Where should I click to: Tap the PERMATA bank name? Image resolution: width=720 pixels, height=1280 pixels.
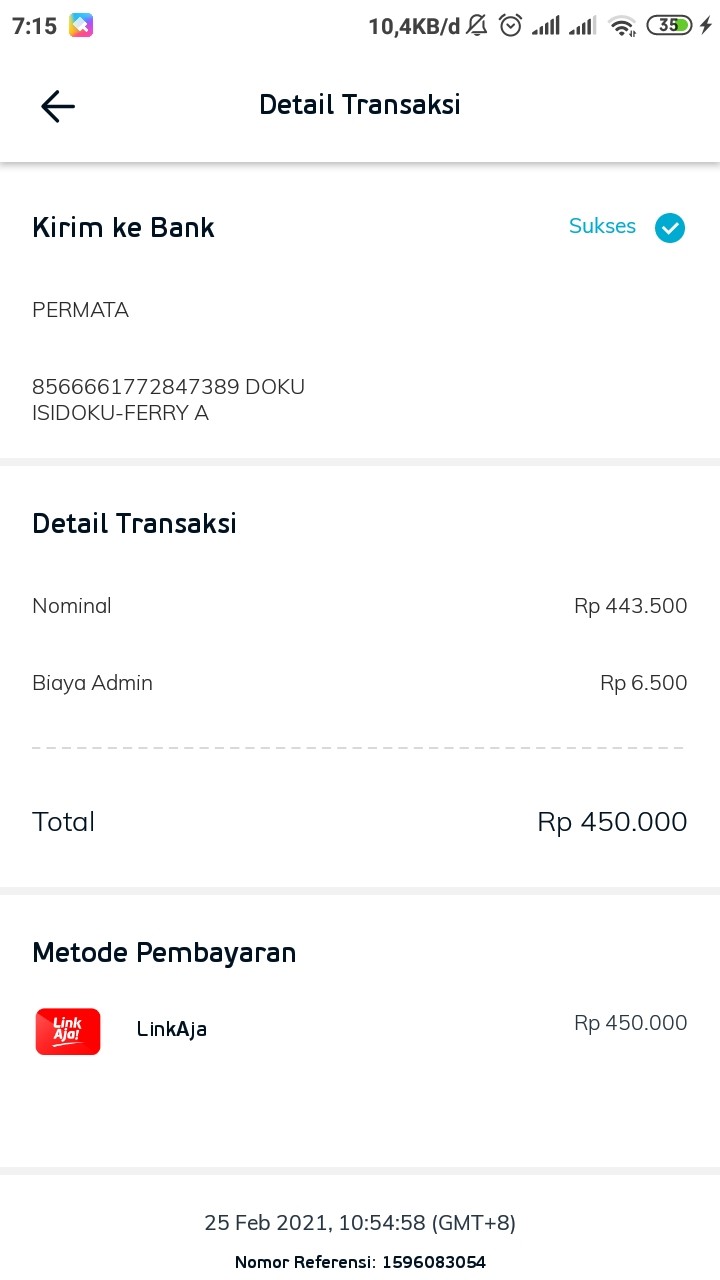pyautogui.click(x=80, y=310)
